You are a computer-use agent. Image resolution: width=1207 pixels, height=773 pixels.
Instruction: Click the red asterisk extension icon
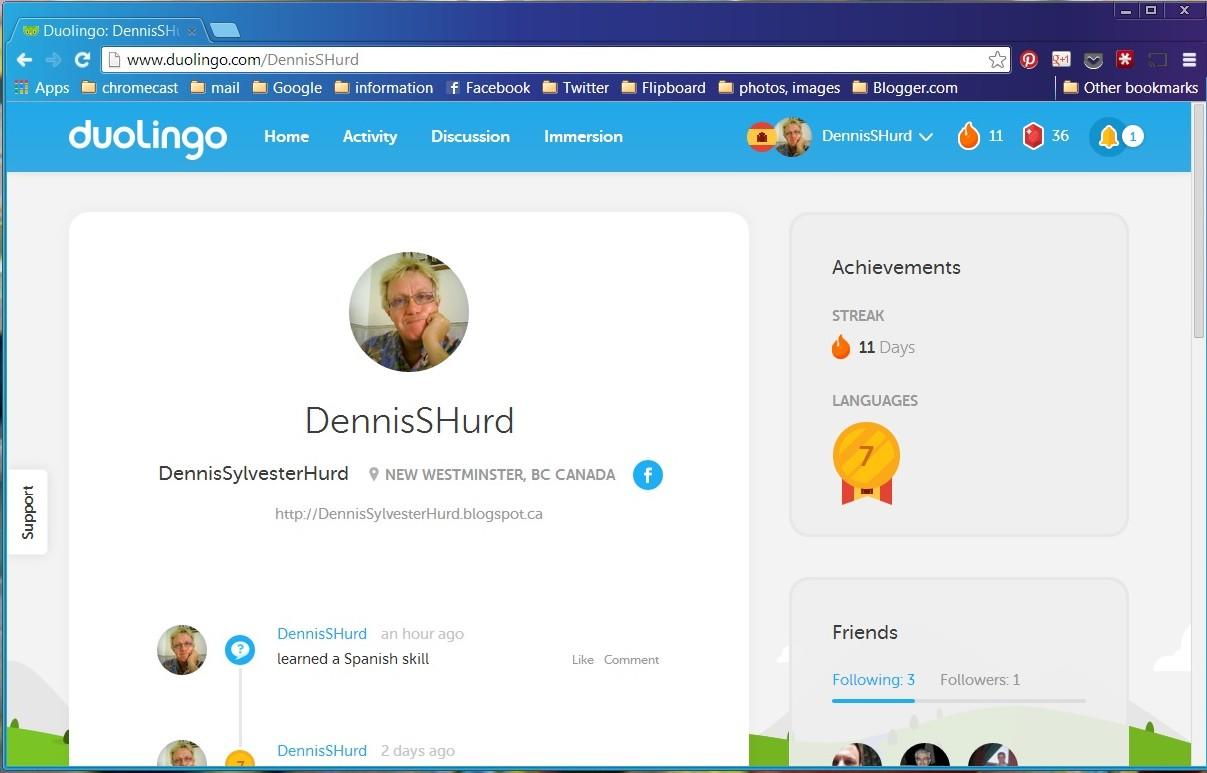click(1126, 60)
